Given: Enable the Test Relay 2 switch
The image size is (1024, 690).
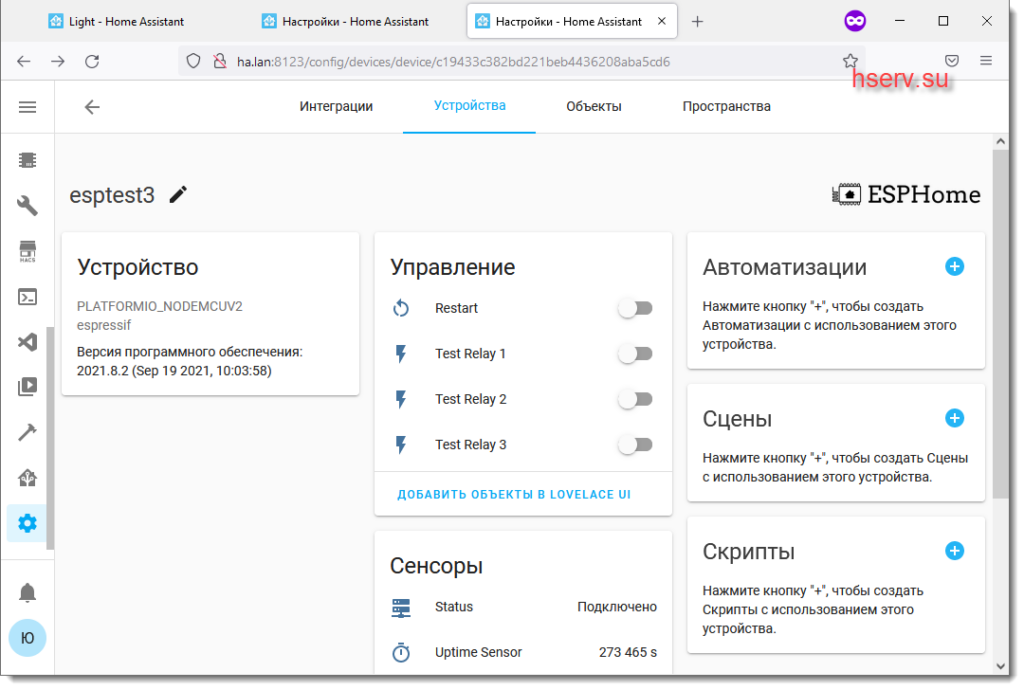Looking at the screenshot, I should coord(634,399).
